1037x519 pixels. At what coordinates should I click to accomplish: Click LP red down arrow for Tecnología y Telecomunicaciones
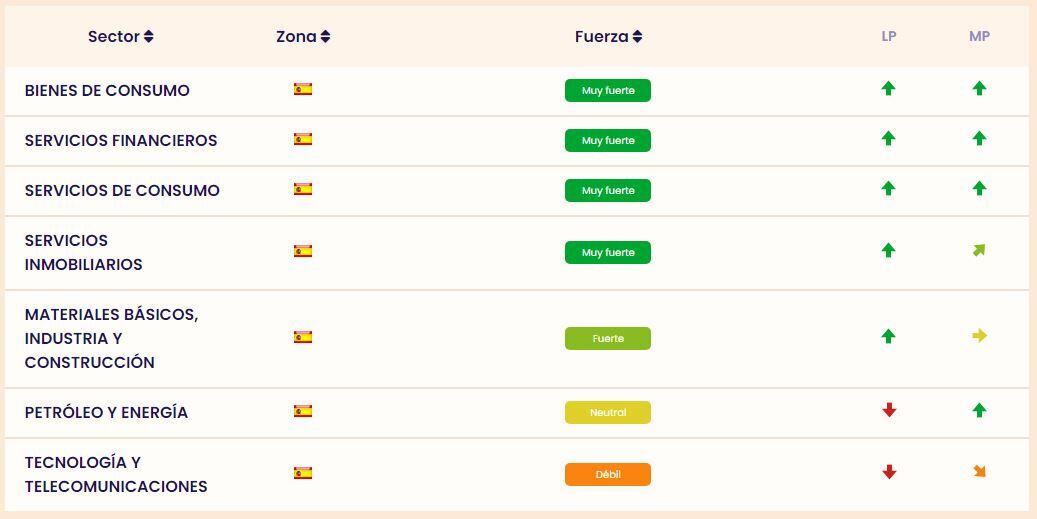click(888, 472)
